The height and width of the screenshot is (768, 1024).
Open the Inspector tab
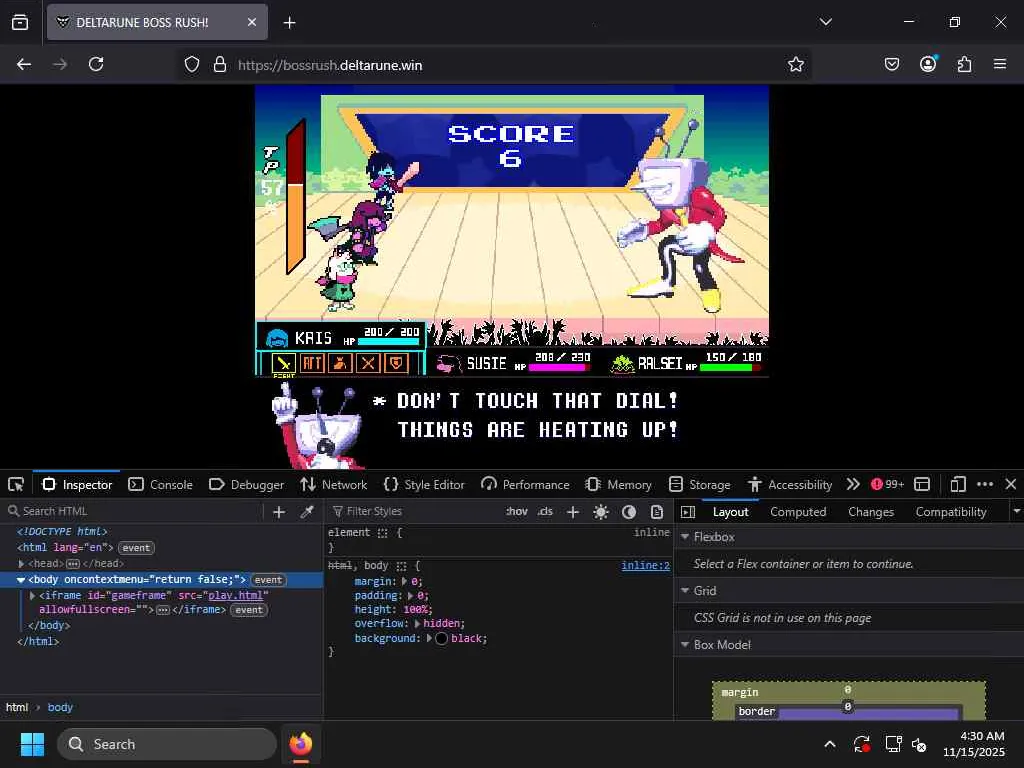(77, 485)
